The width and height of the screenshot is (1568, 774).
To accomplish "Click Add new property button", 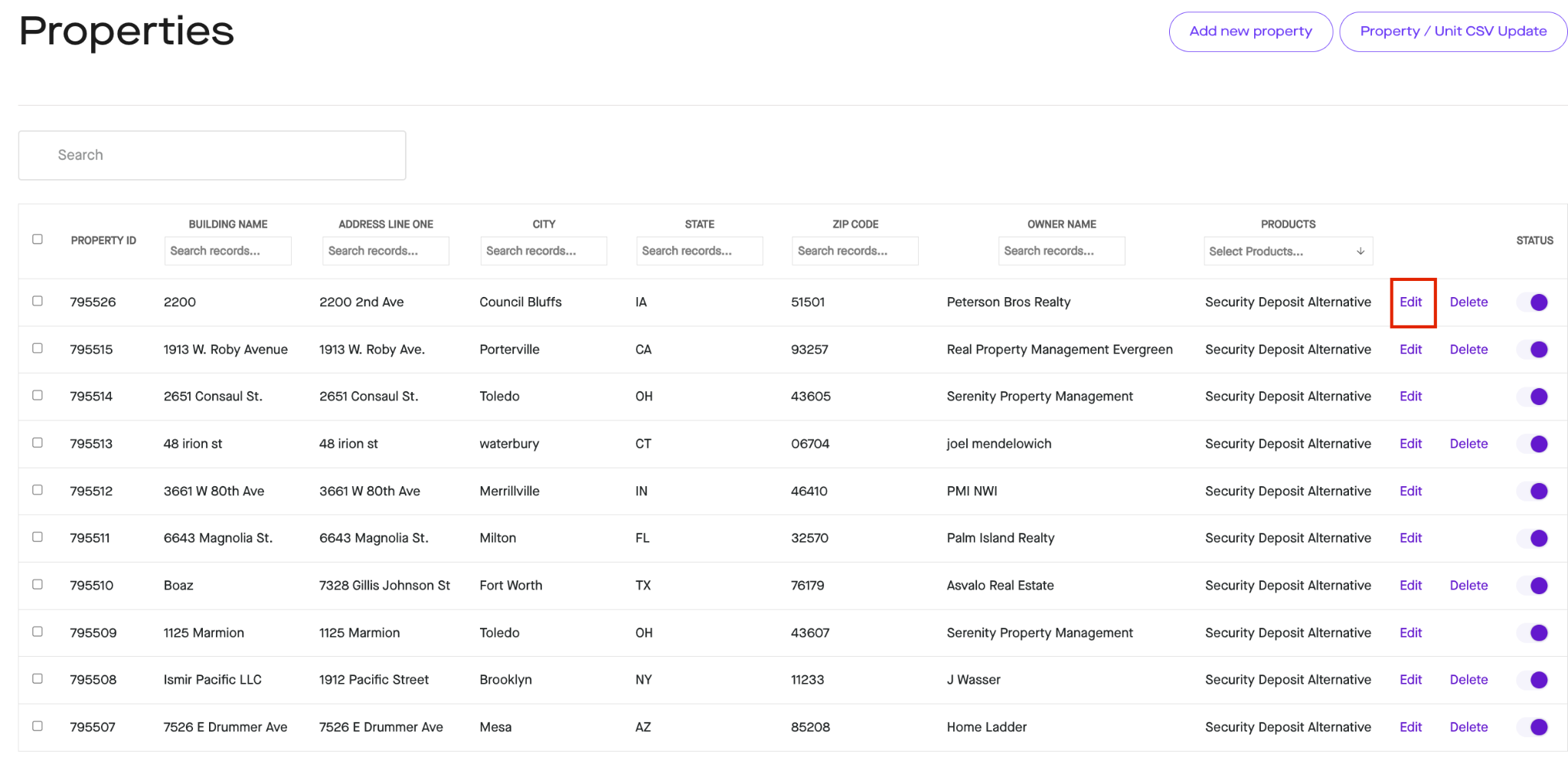I will click(x=1250, y=31).
